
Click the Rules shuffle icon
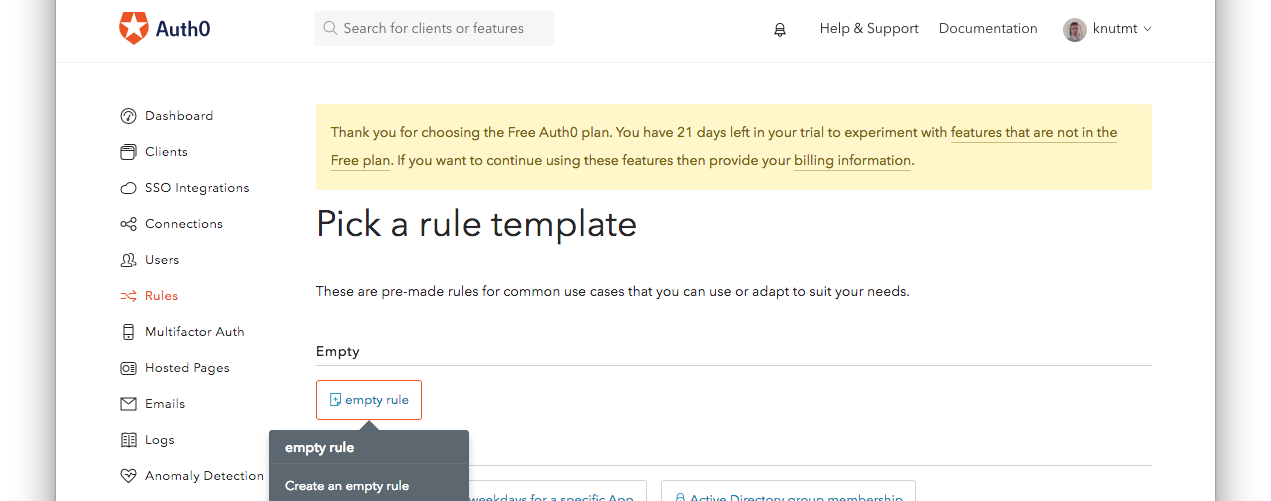click(128, 296)
